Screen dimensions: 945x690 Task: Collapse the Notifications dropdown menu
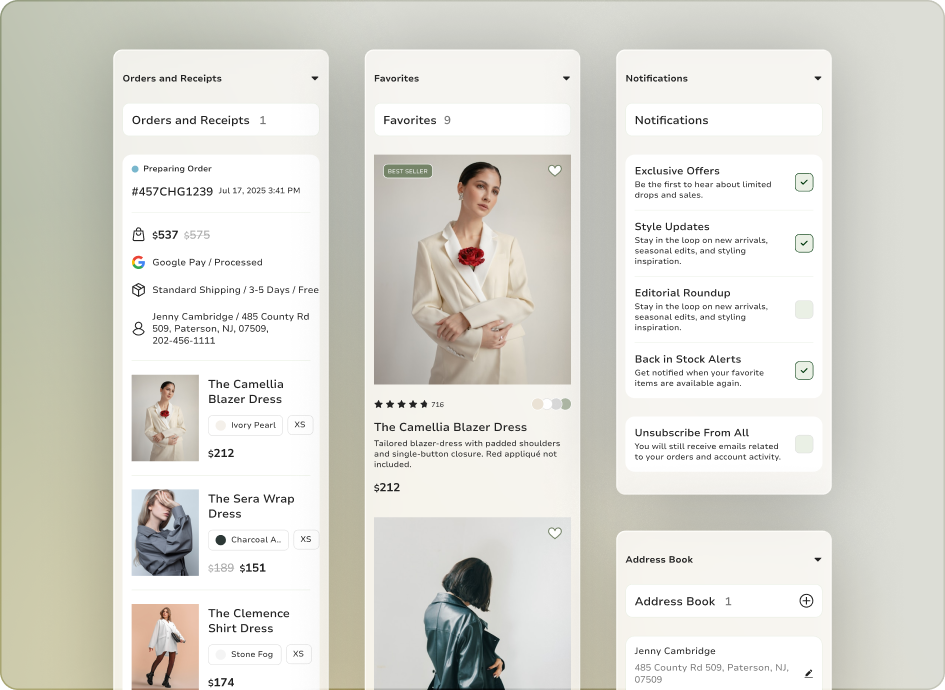click(817, 78)
